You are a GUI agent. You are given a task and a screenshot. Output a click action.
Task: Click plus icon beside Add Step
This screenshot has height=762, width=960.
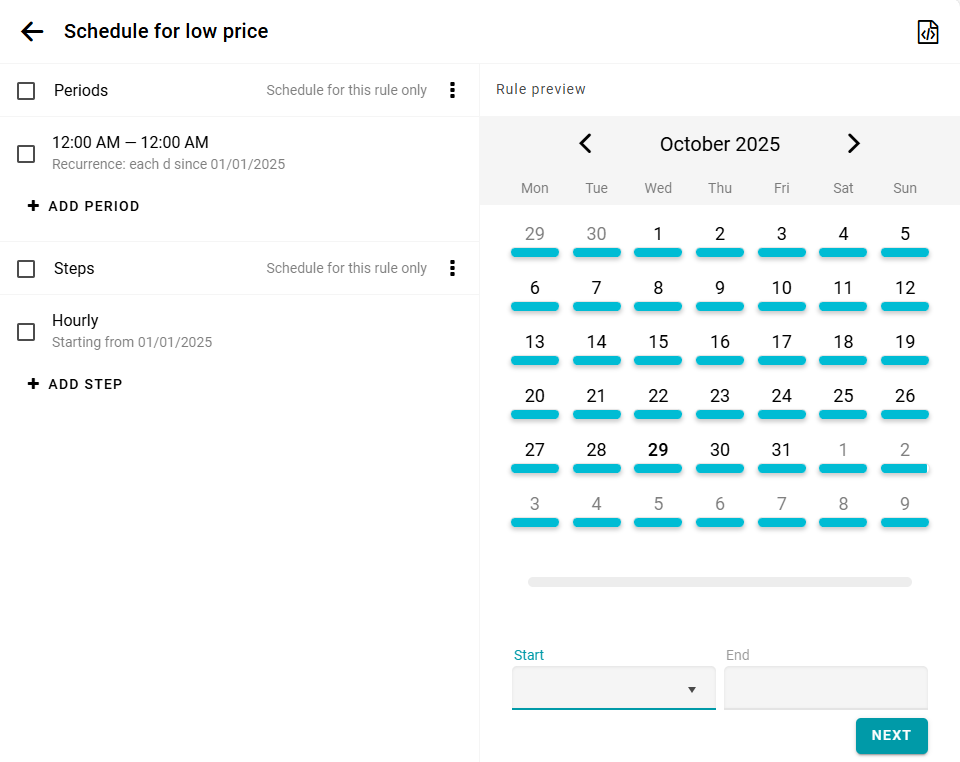tap(33, 384)
